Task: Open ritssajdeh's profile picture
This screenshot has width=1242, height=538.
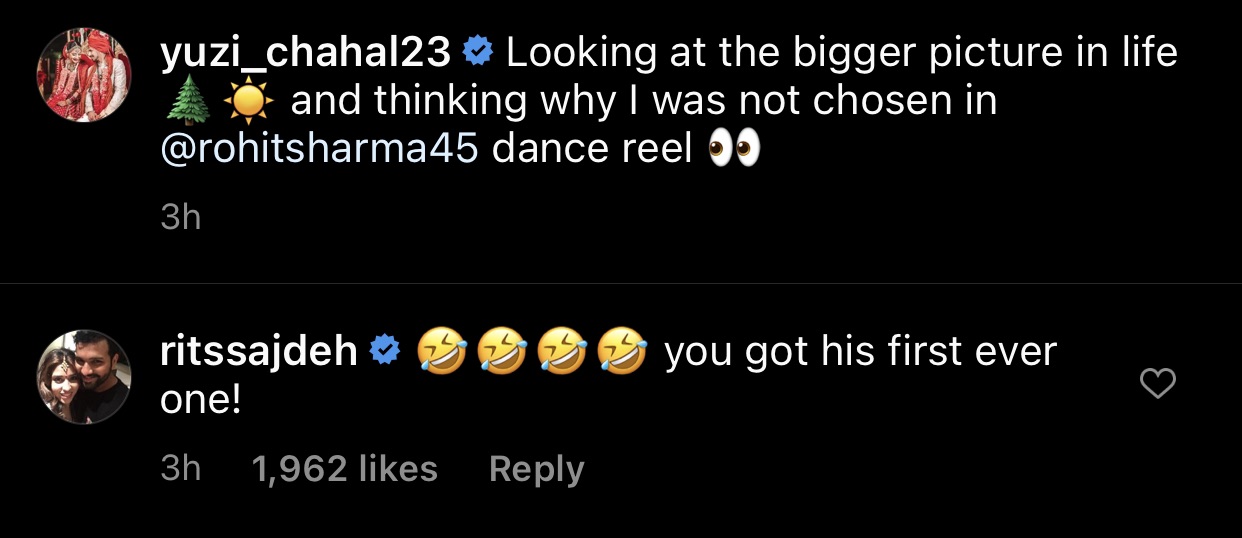Action: [x=85, y=376]
